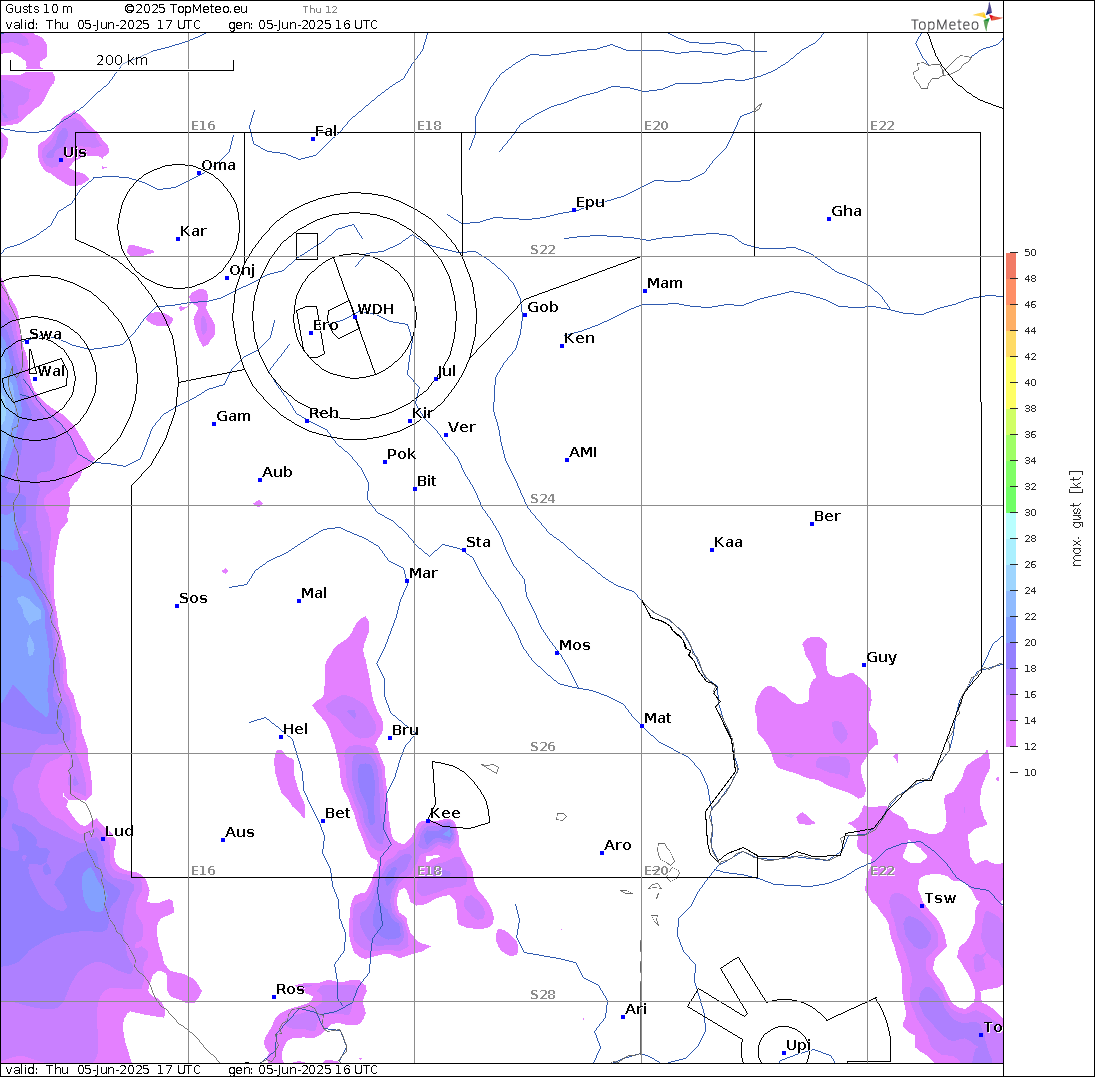
Task: Click the Onj station label
Action: (242, 270)
